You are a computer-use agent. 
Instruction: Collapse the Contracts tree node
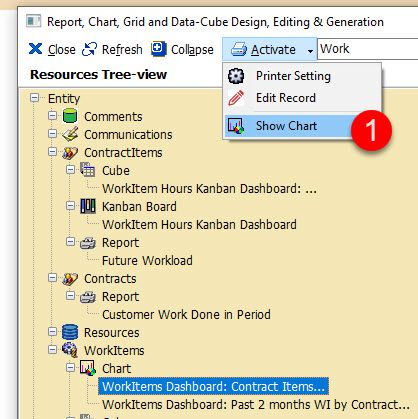52,278
